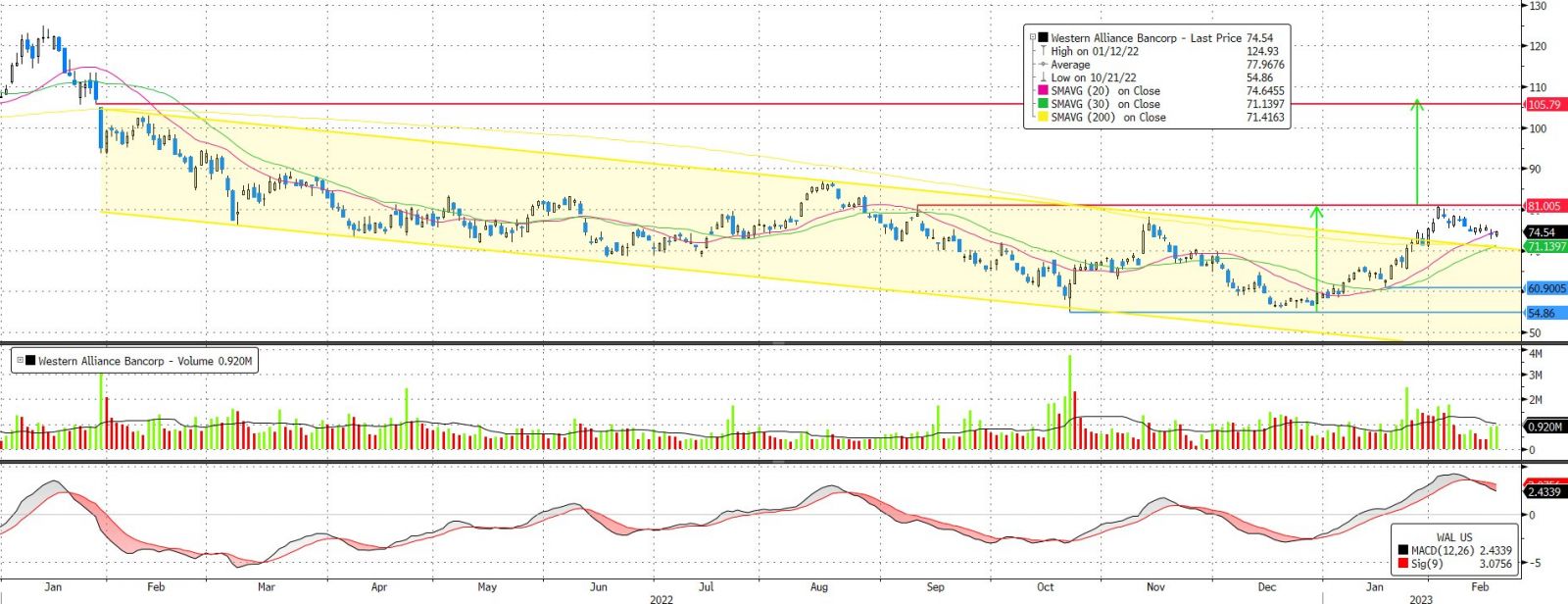Click the '2022' year label on time axis
This screenshot has height=604, width=1568.
click(x=661, y=599)
